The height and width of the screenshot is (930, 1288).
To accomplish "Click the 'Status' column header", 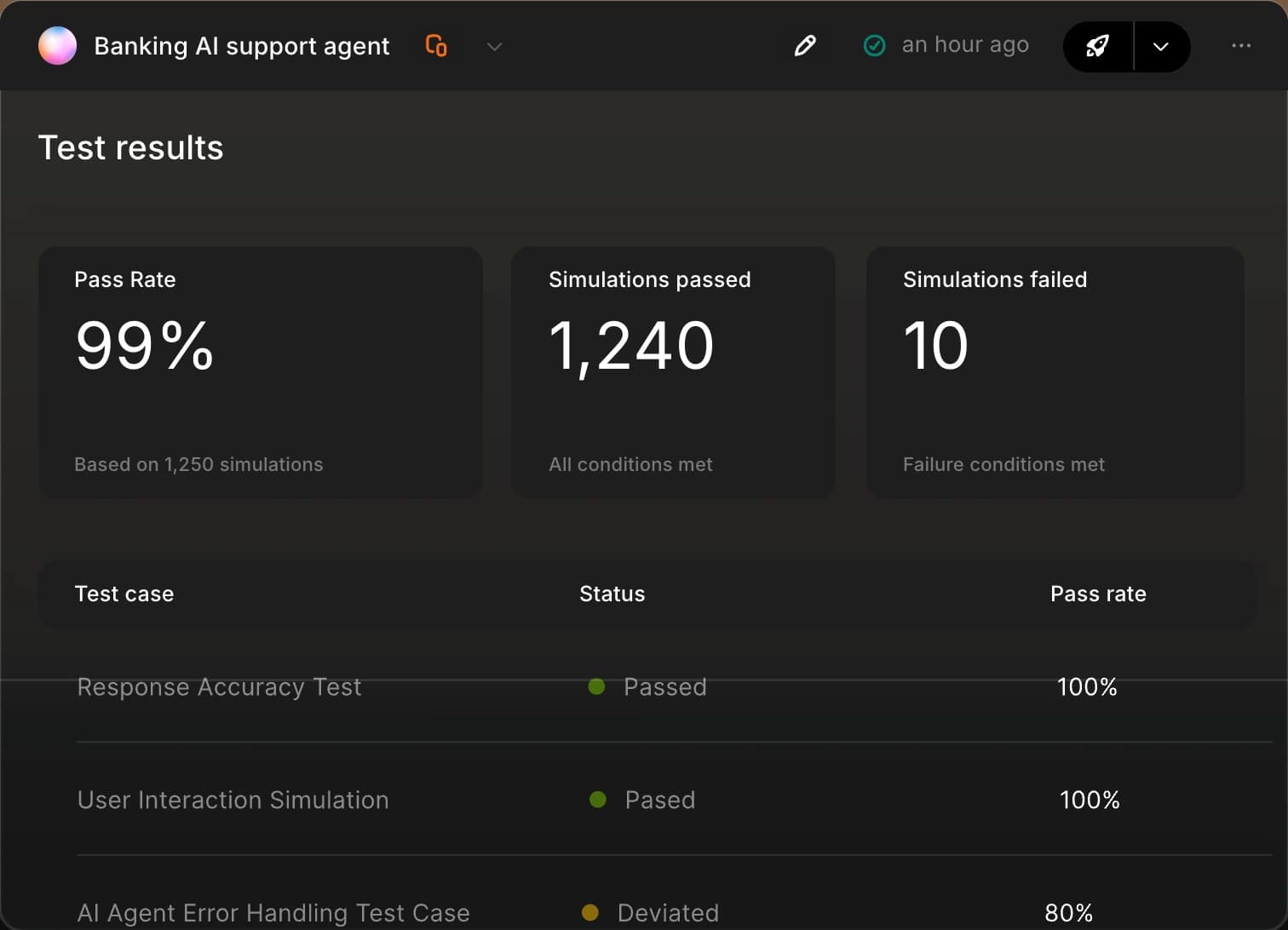I will click(612, 594).
